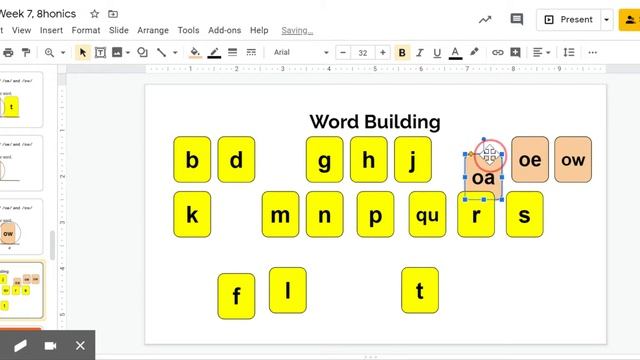
Task: Select the slide thumbnail with ow tile
Action: pyautogui.click(x=20, y=227)
